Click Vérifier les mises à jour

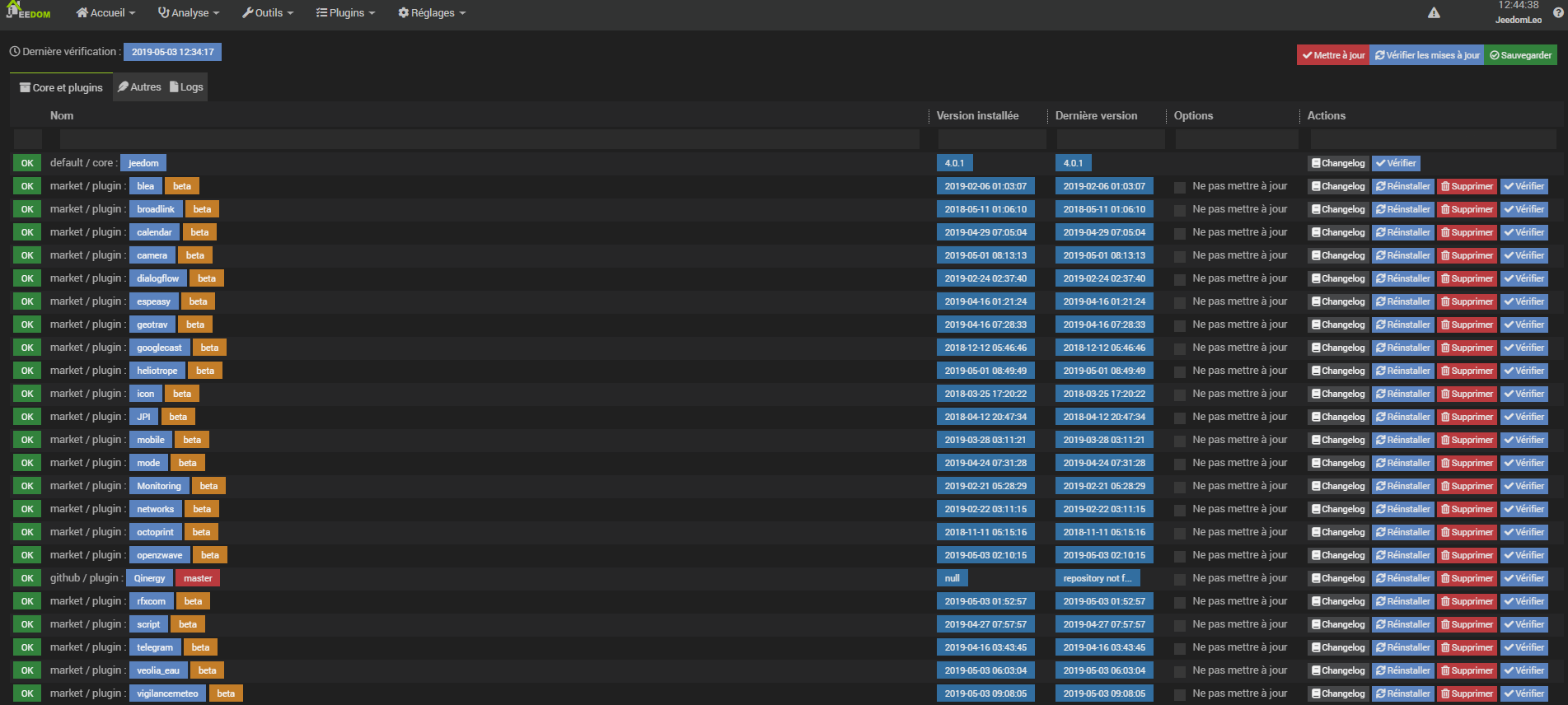(x=1427, y=55)
